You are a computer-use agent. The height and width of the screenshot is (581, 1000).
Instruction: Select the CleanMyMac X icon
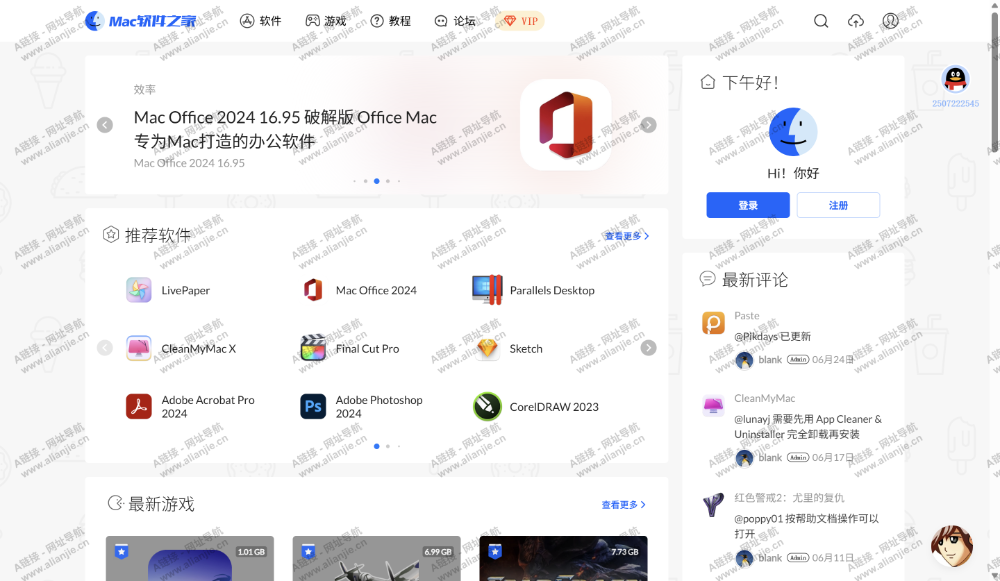pos(138,348)
